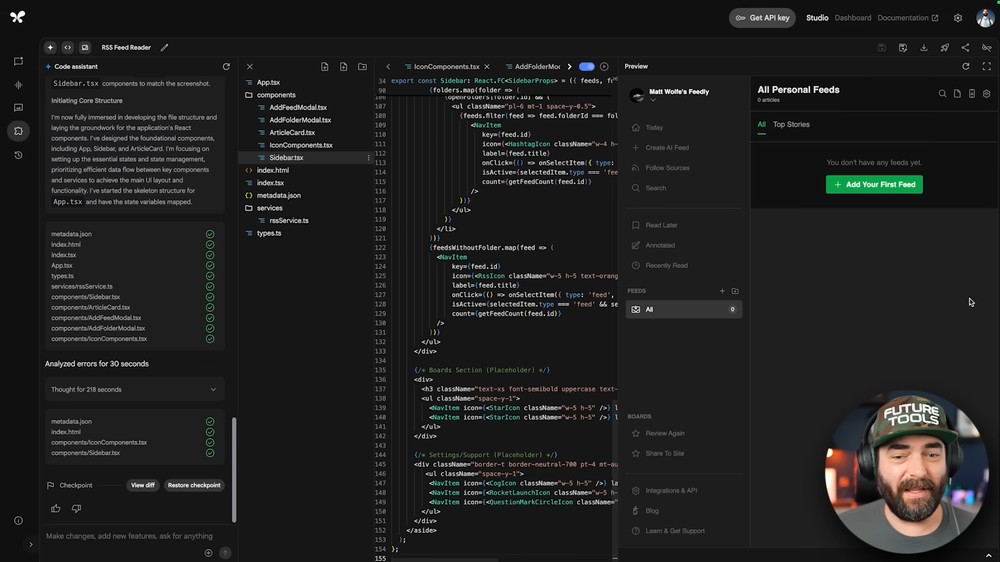Switch to IconComponents.tsx editor tab

[x=446, y=66]
